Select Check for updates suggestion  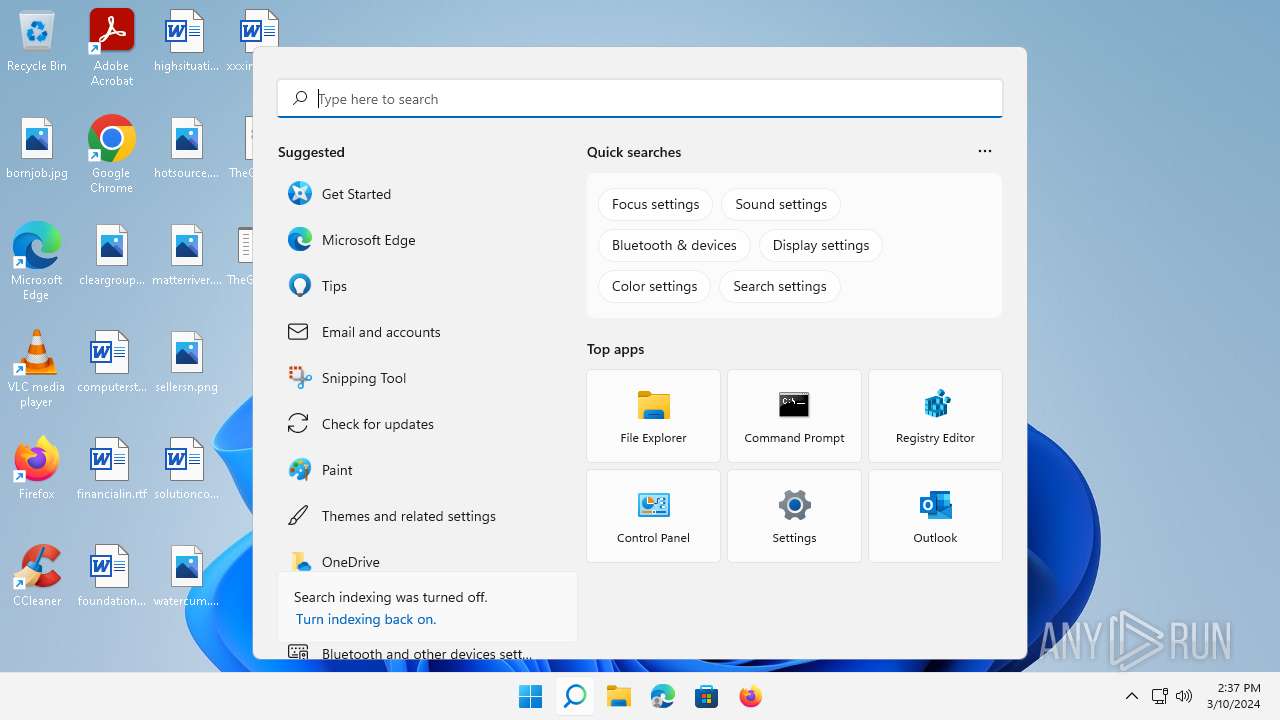pyautogui.click(x=427, y=424)
